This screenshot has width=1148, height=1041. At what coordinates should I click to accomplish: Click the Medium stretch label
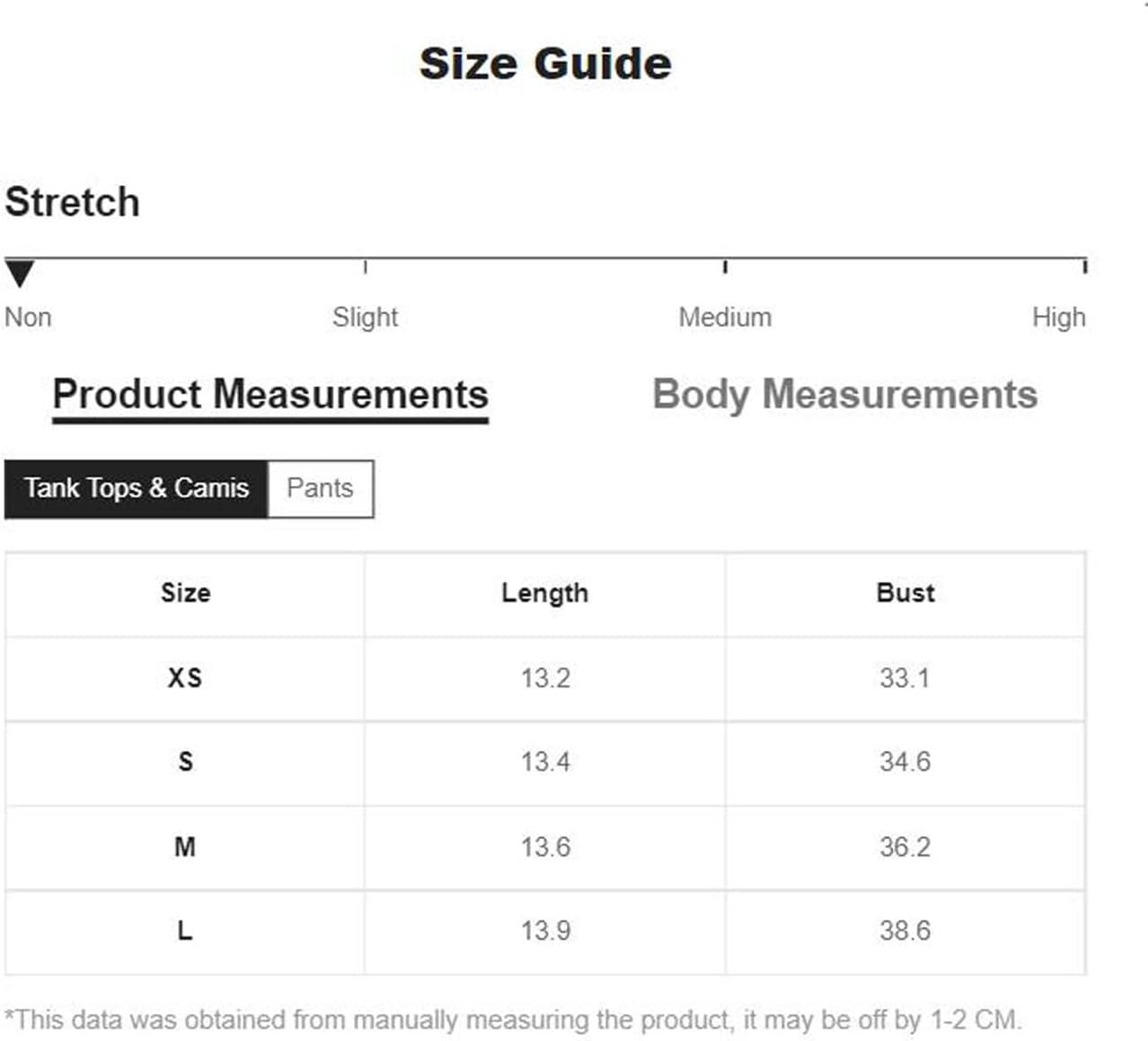tap(725, 317)
